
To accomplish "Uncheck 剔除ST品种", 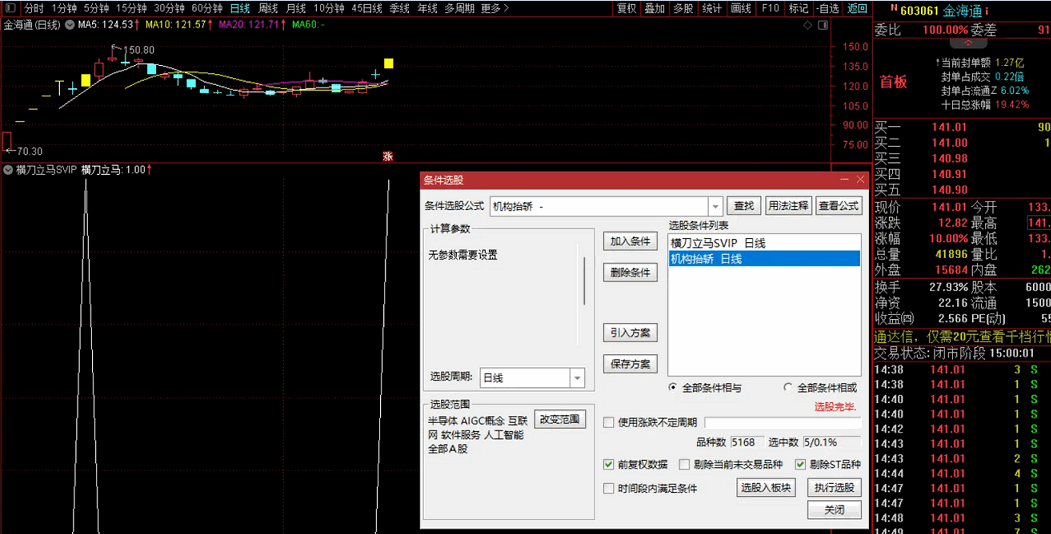I will pyautogui.click(x=800, y=464).
